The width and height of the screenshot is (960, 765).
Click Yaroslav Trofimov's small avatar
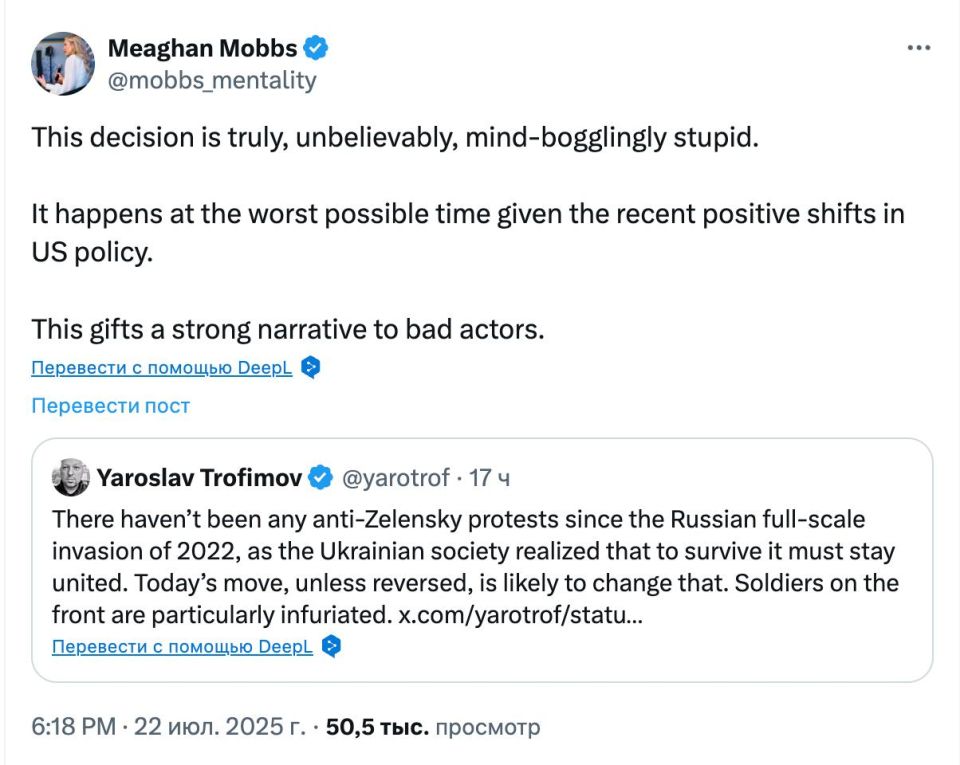(x=70, y=478)
